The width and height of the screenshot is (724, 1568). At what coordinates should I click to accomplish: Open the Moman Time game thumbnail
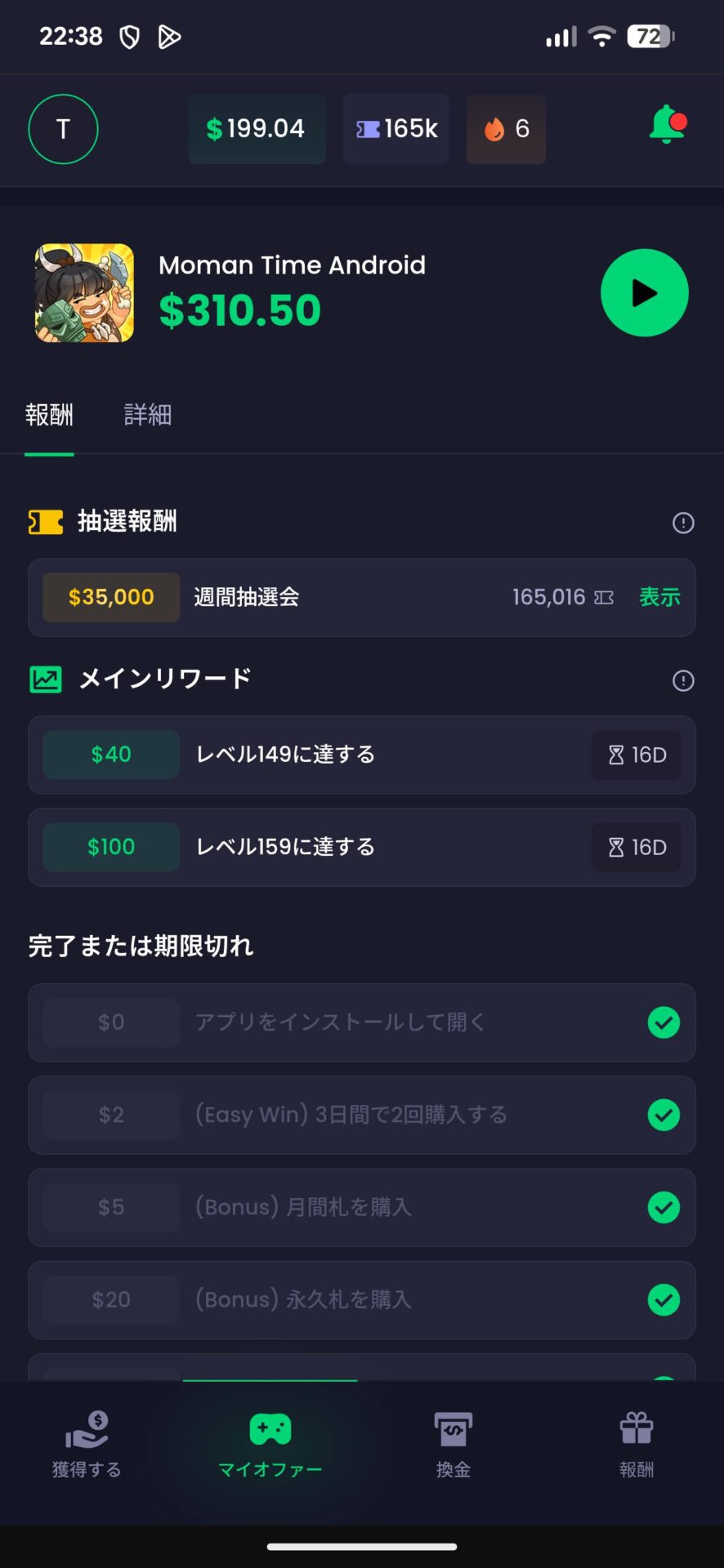[x=84, y=292]
